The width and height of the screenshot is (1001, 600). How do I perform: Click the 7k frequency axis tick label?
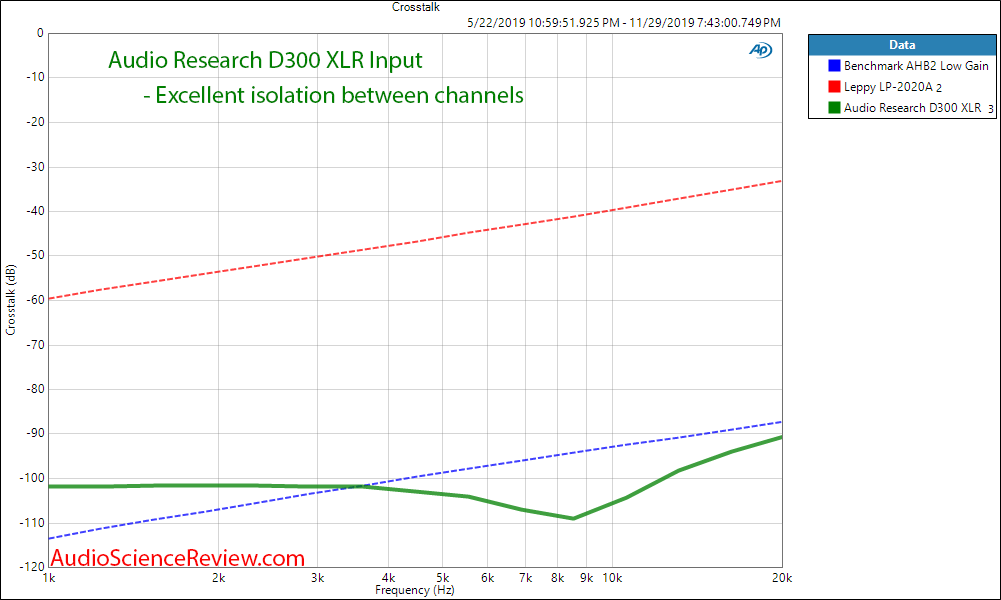(x=525, y=578)
